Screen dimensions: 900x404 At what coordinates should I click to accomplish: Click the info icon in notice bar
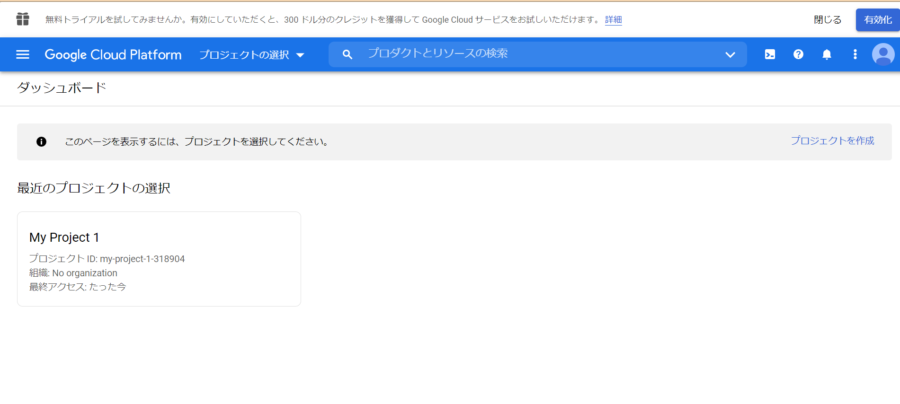[x=41, y=142]
